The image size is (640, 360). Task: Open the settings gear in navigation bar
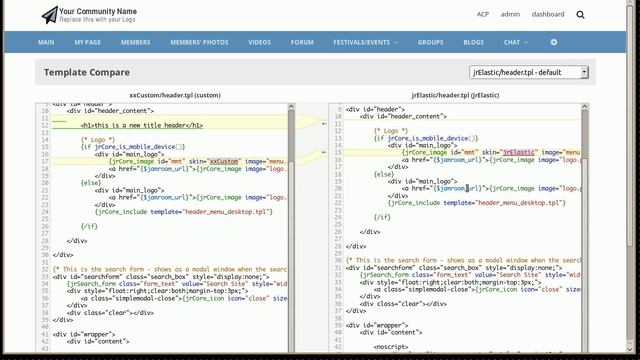pos(553,42)
